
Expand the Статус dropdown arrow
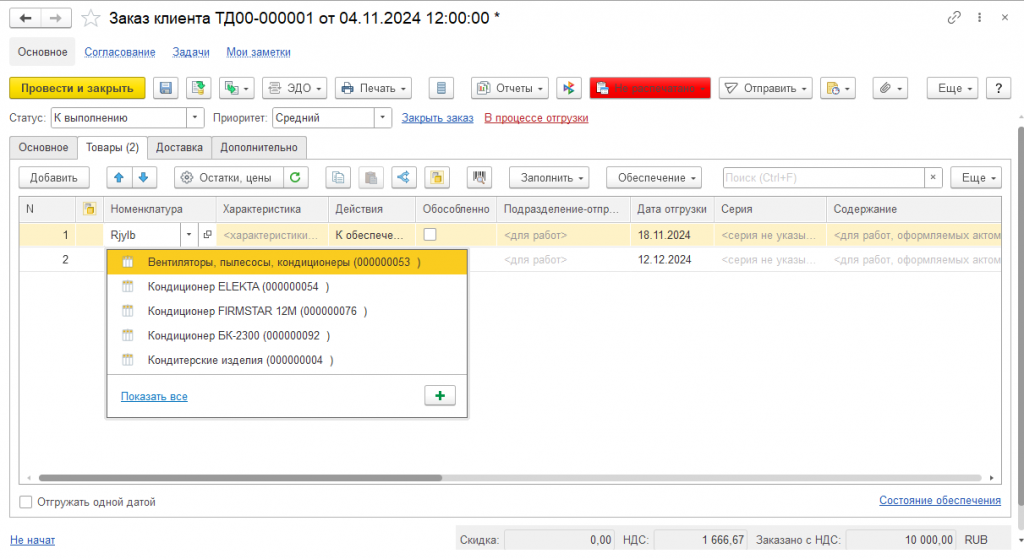pos(195,118)
